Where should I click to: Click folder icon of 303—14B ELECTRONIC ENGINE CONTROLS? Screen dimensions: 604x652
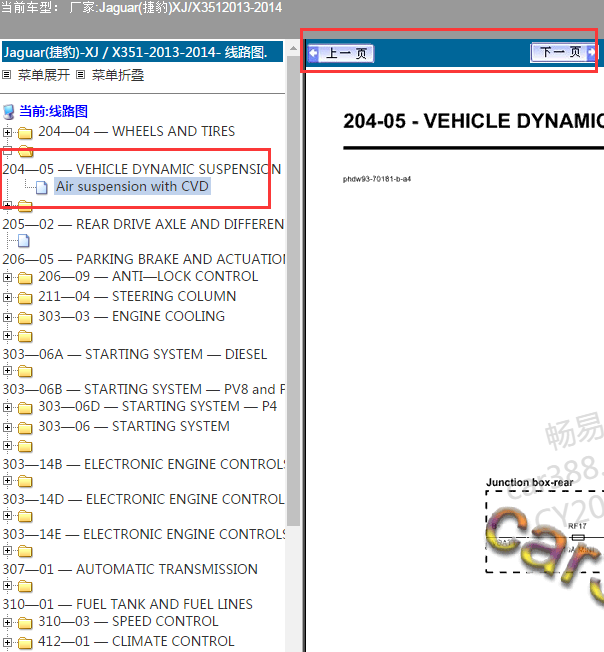point(25,446)
